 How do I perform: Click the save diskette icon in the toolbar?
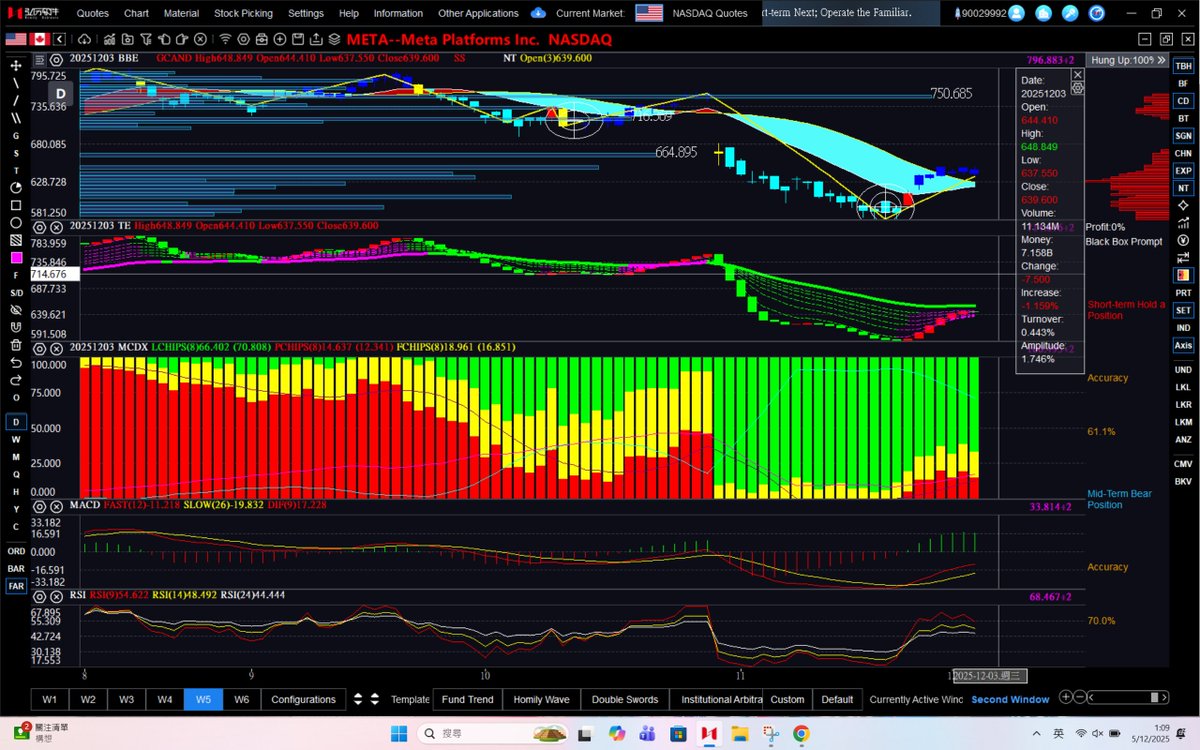(x=298, y=39)
